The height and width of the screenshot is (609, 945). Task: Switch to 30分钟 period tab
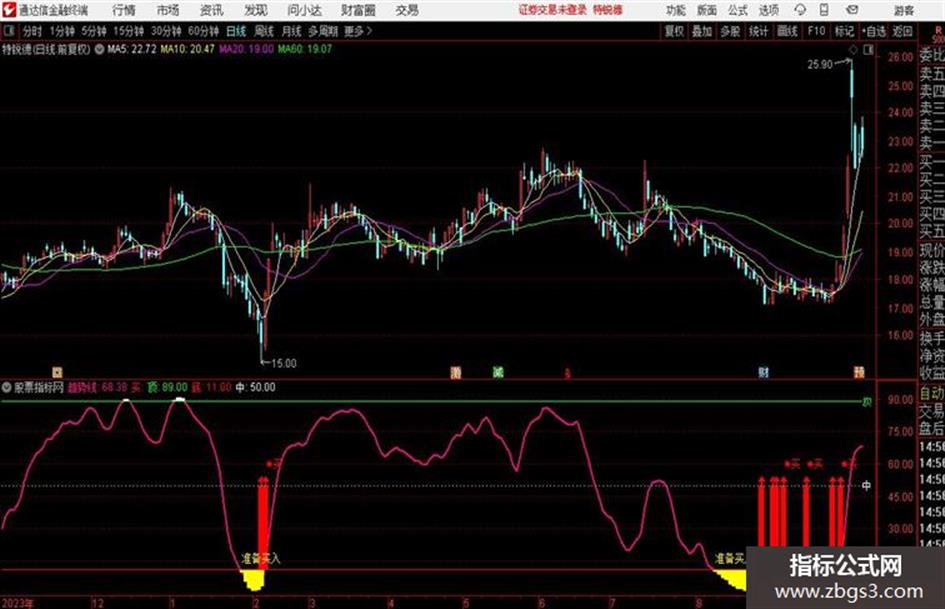click(166, 31)
